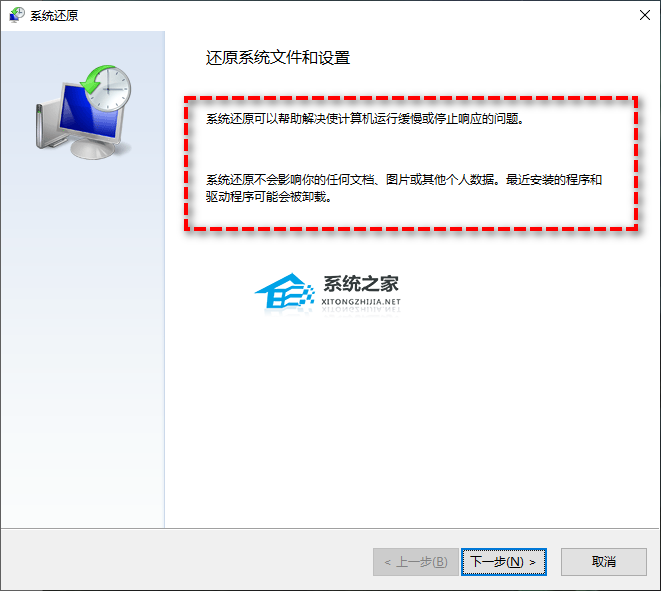Viewport: 661px width, 591px height.
Task: Click the blue house watermark logo
Action: [285, 292]
